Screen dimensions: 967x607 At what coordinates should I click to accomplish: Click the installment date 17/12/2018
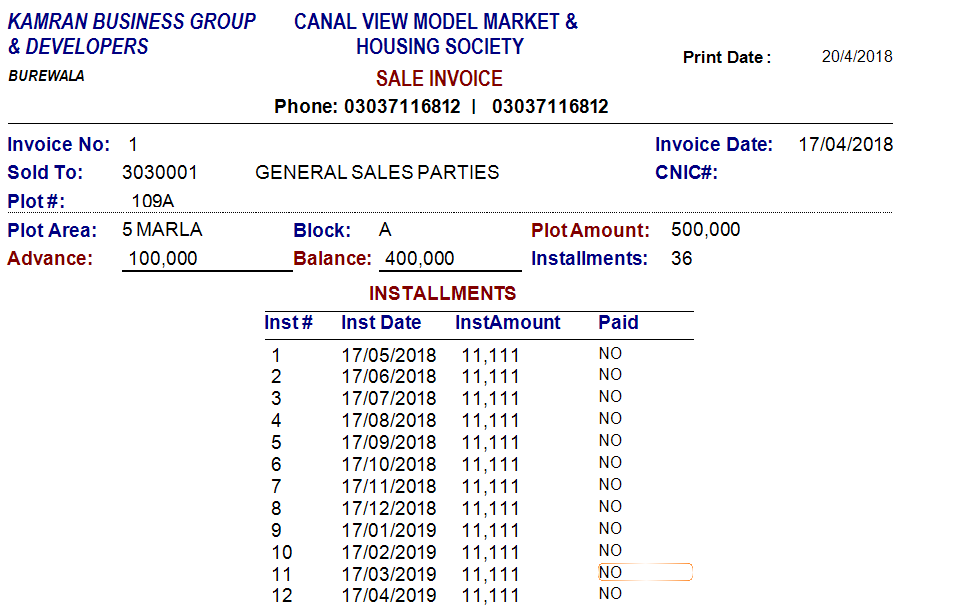click(x=389, y=509)
